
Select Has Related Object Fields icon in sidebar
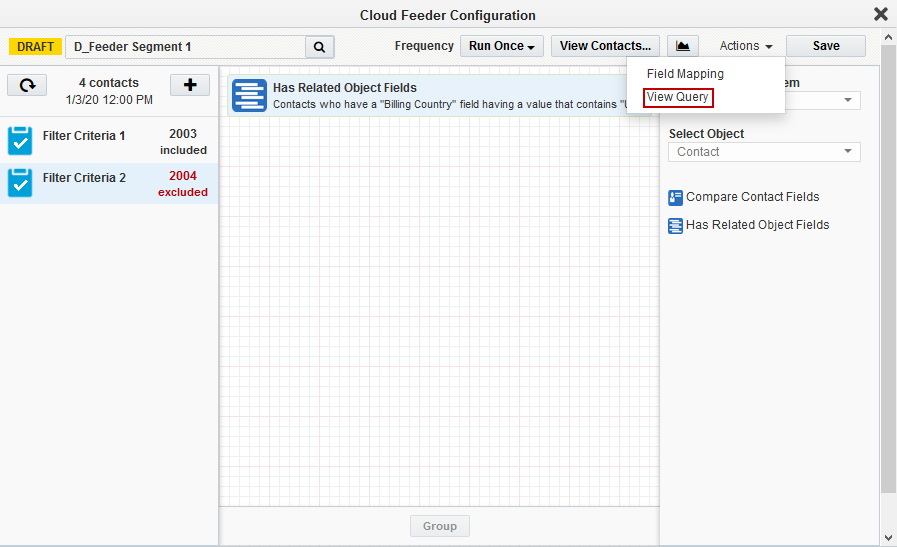[x=676, y=226]
